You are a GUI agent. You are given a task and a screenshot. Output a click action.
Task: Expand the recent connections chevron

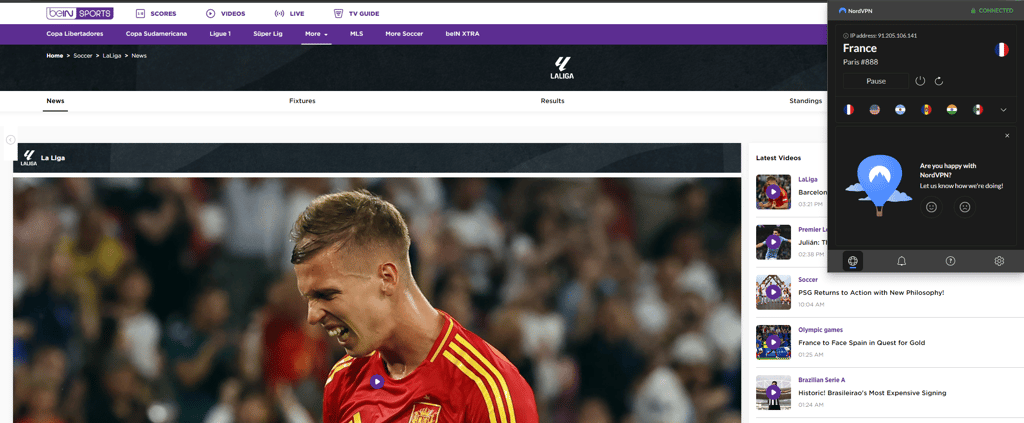click(1003, 110)
